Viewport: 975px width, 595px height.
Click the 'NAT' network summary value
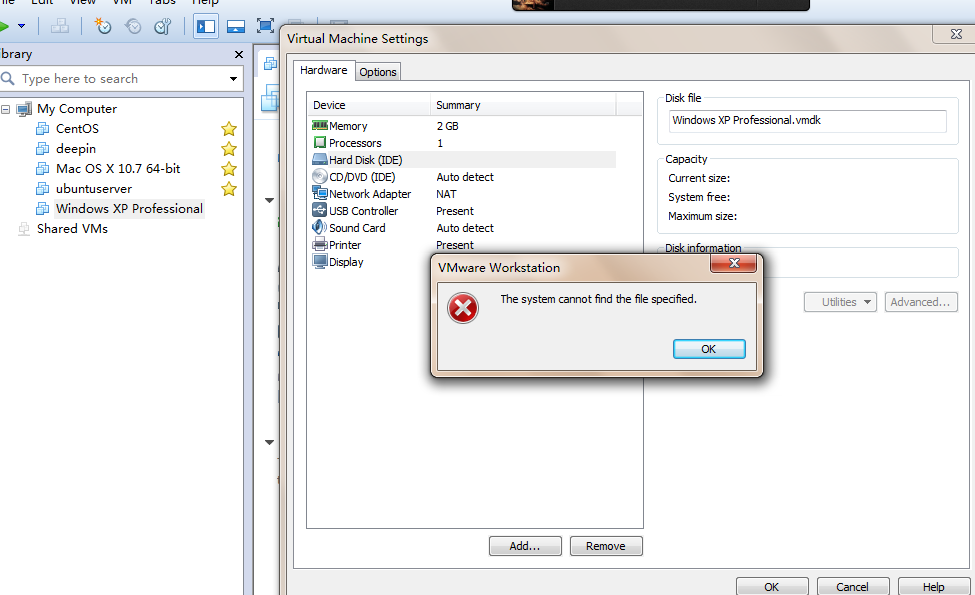coord(446,194)
